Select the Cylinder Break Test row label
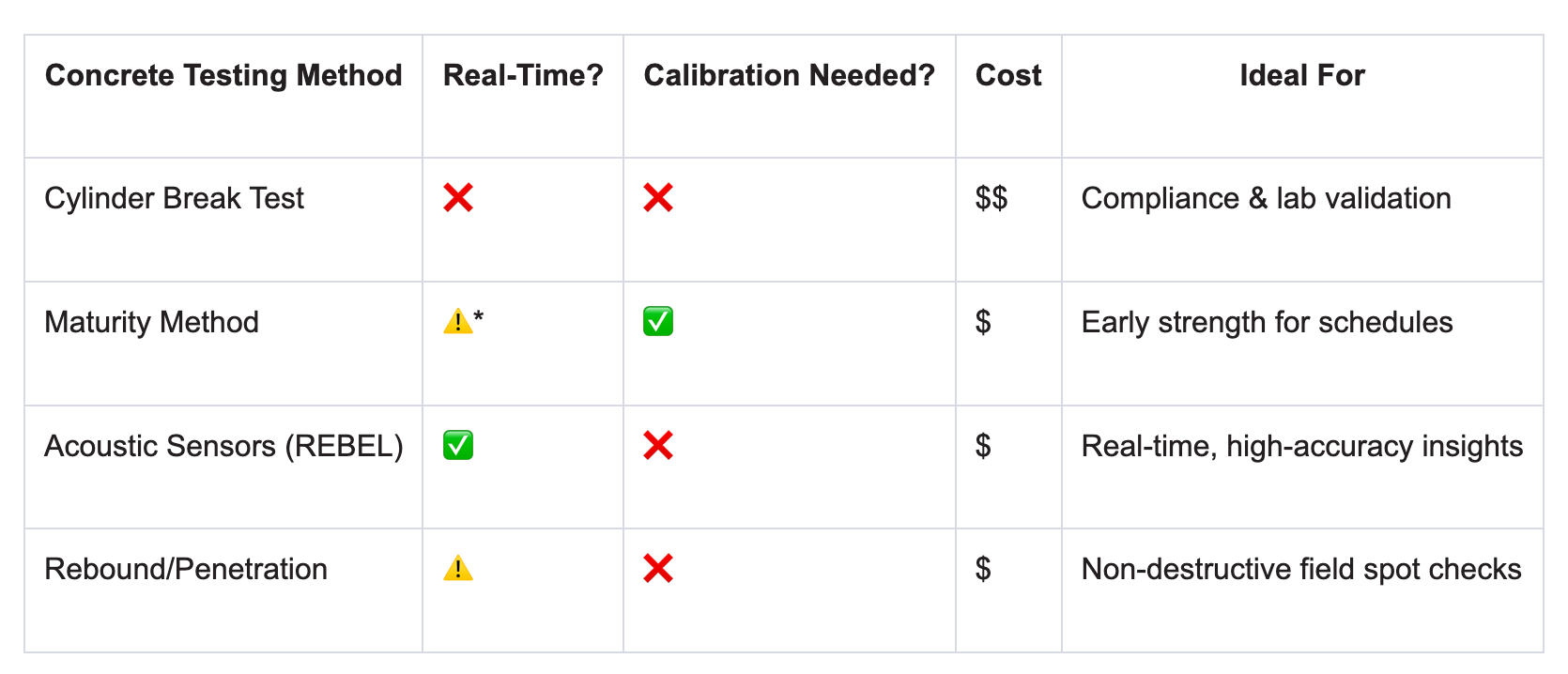 [175, 198]
